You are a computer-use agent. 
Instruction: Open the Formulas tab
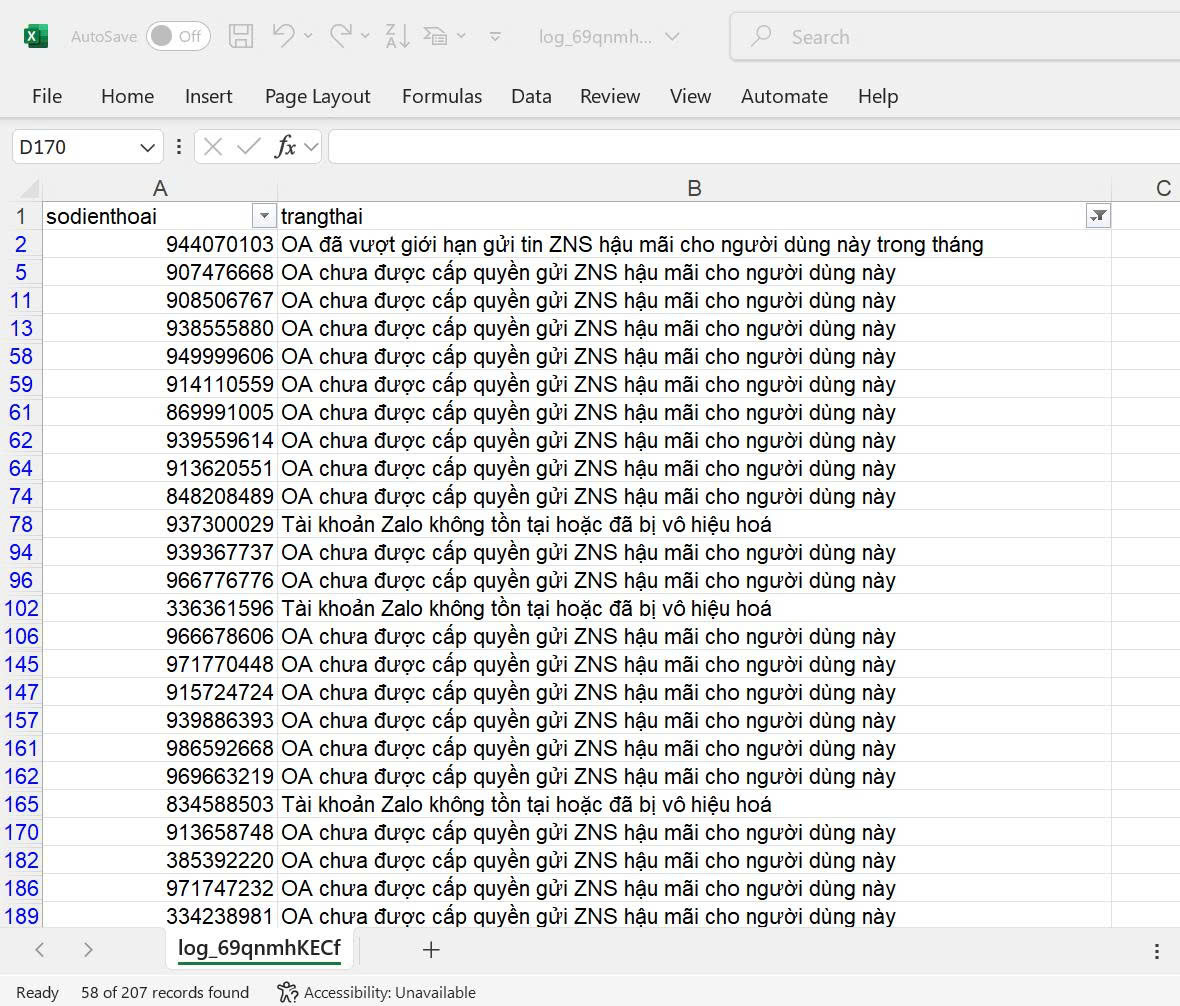click(442, 96)
